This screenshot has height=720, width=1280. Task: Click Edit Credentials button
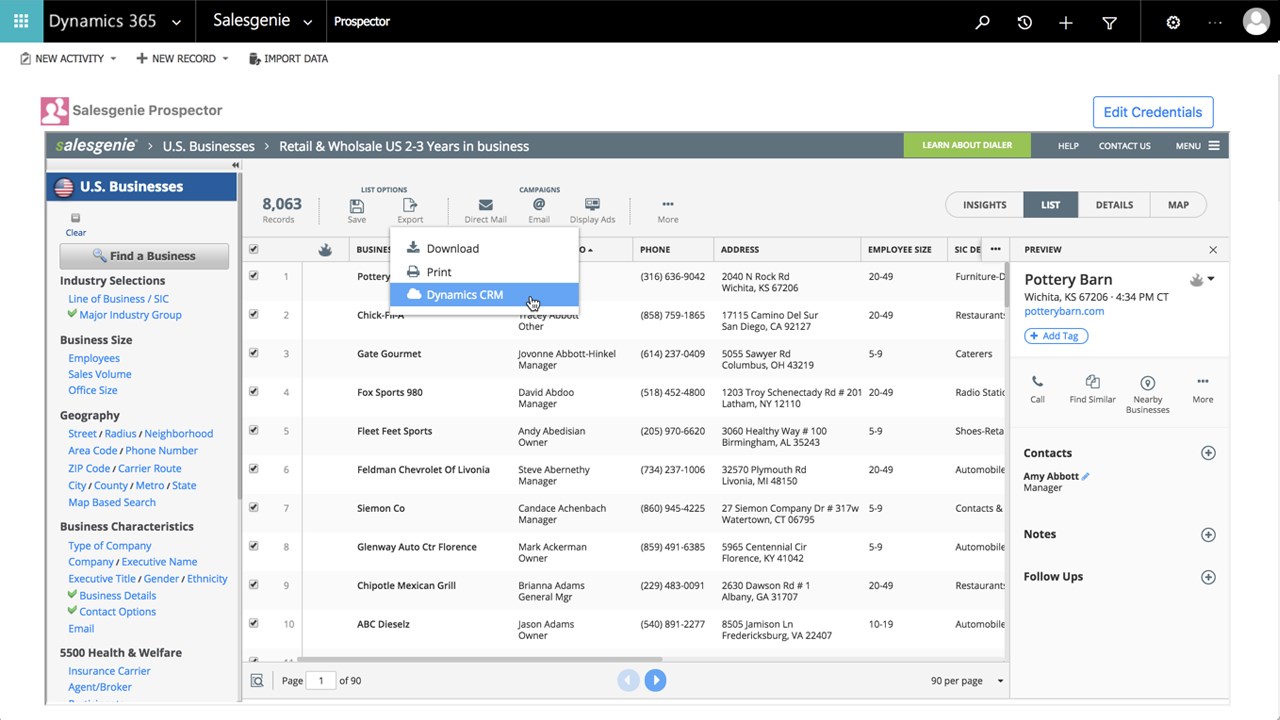pos(1153,112)
